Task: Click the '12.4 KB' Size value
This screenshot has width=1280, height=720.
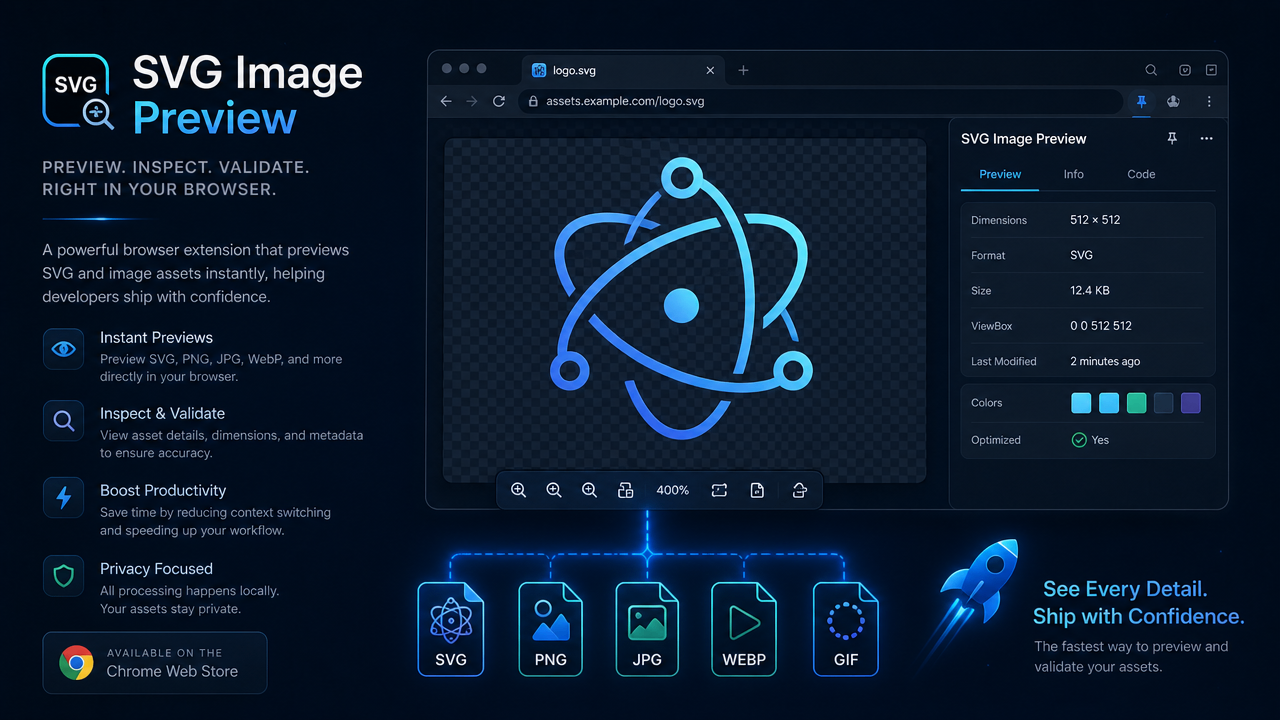Action: click(x=1090, y=290)
